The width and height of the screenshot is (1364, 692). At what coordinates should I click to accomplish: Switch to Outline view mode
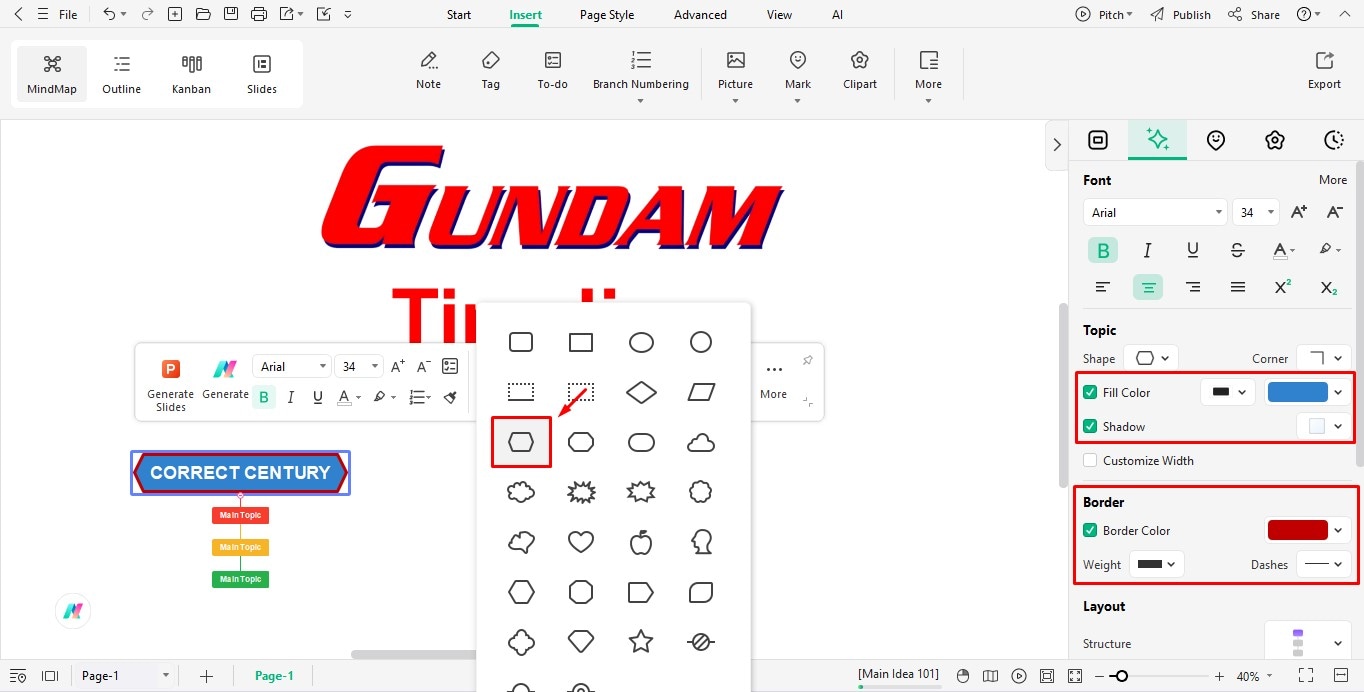coord(121,73)
